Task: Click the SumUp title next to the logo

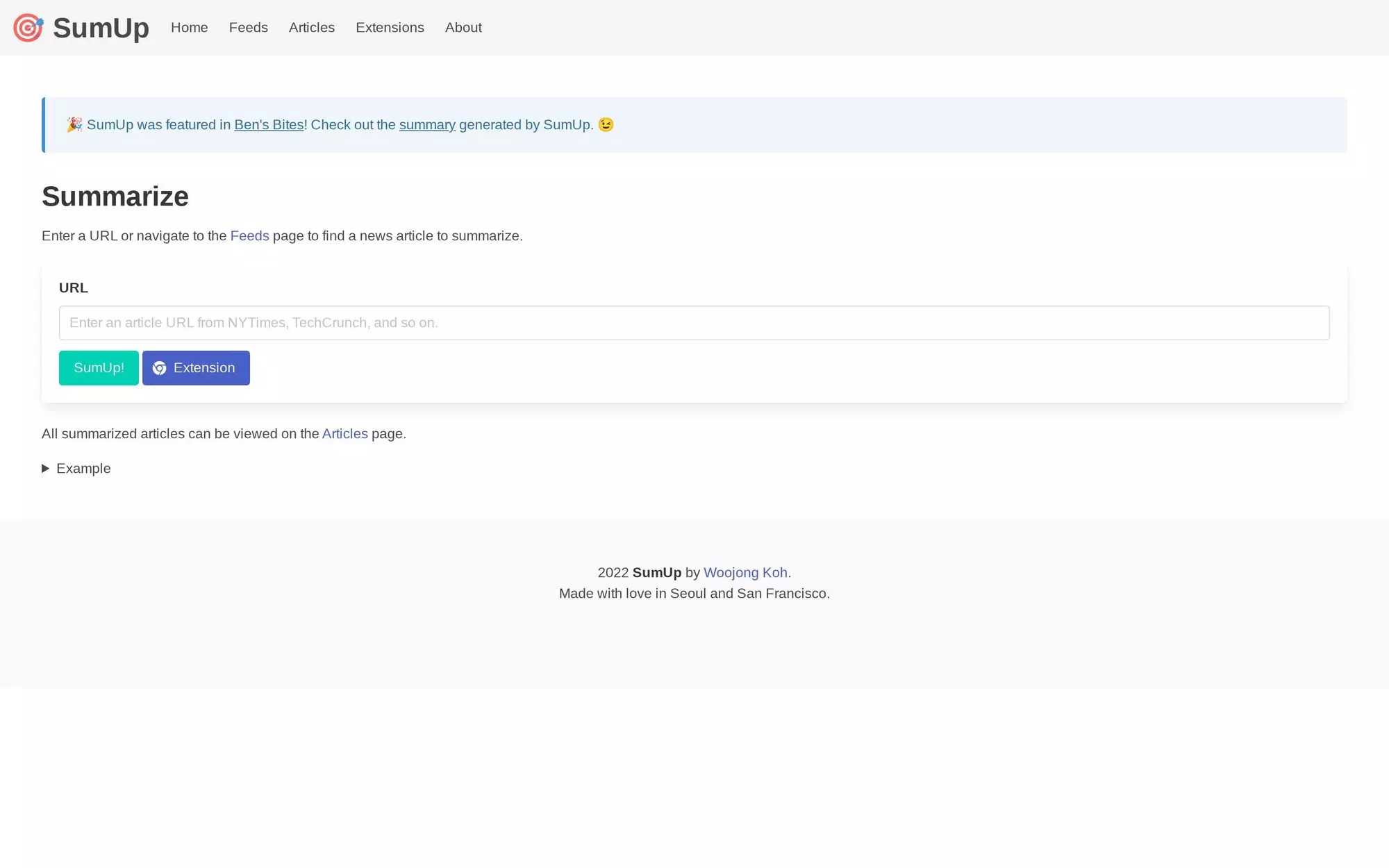Action: (100, 28)
